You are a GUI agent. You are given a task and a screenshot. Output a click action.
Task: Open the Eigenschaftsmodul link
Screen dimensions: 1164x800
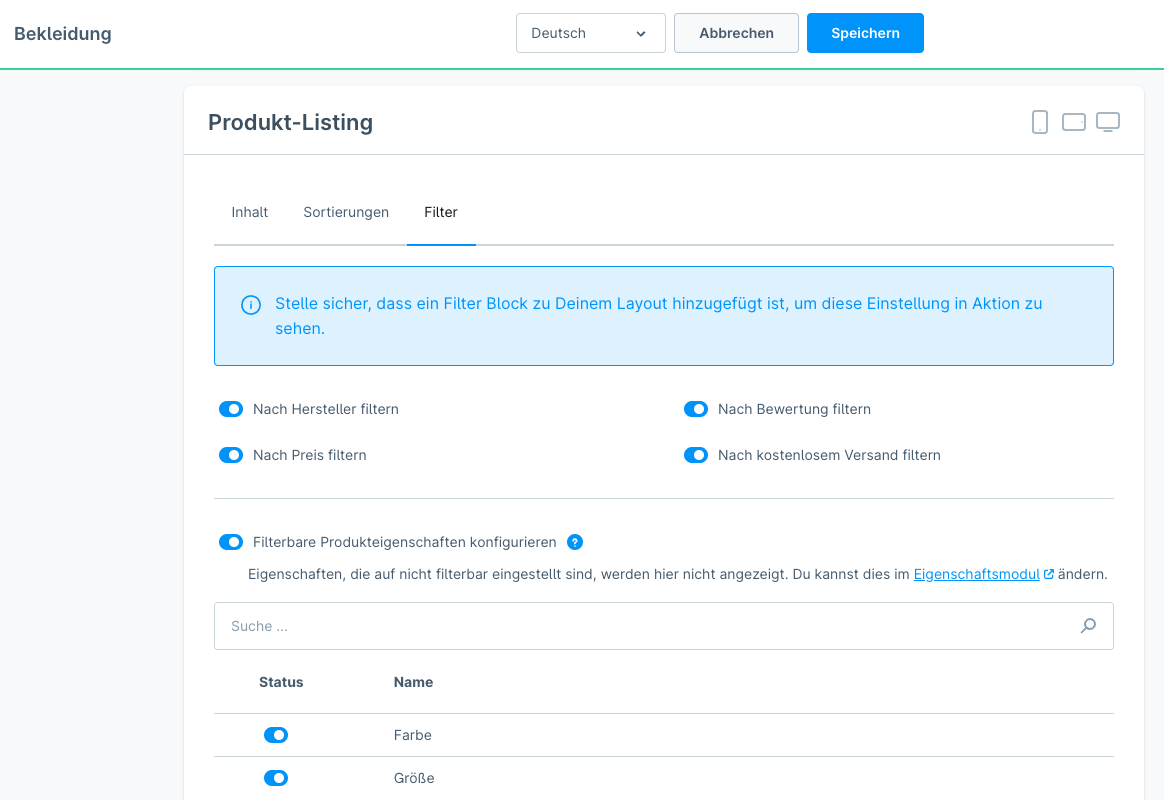point(977,574)
